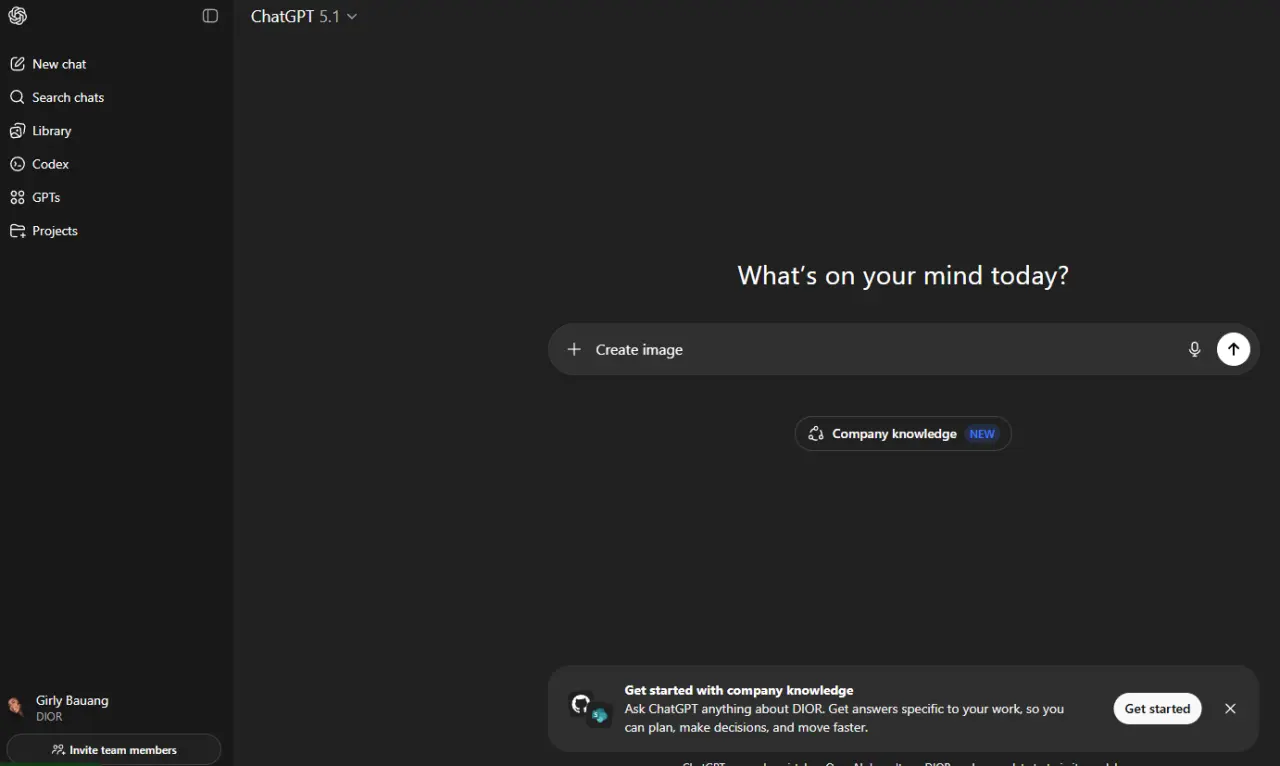Open the ChatGPT 5.1 model selector

pos(304,16)
